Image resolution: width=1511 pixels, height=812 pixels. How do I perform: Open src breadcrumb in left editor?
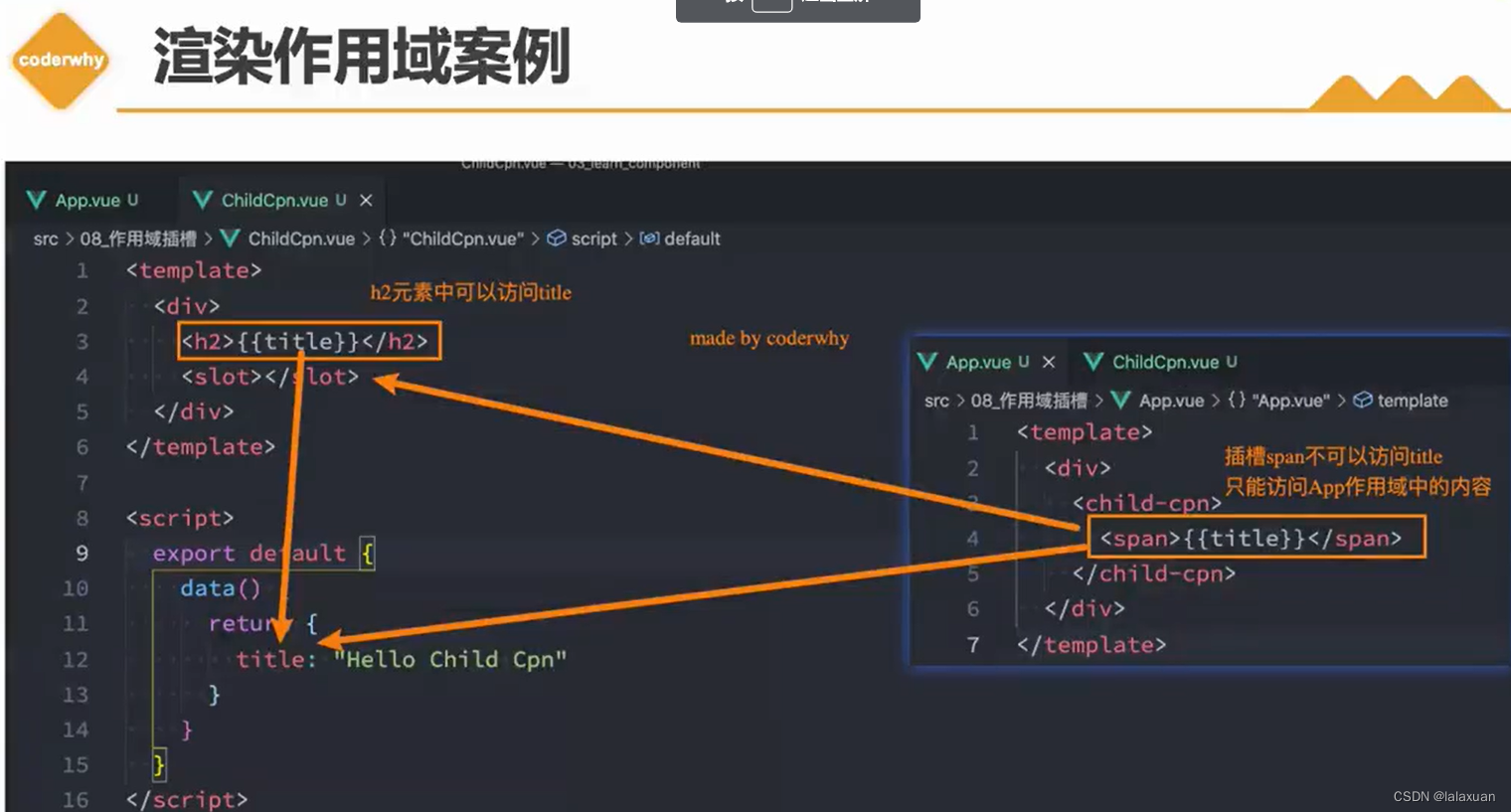(x=46, y=239)
